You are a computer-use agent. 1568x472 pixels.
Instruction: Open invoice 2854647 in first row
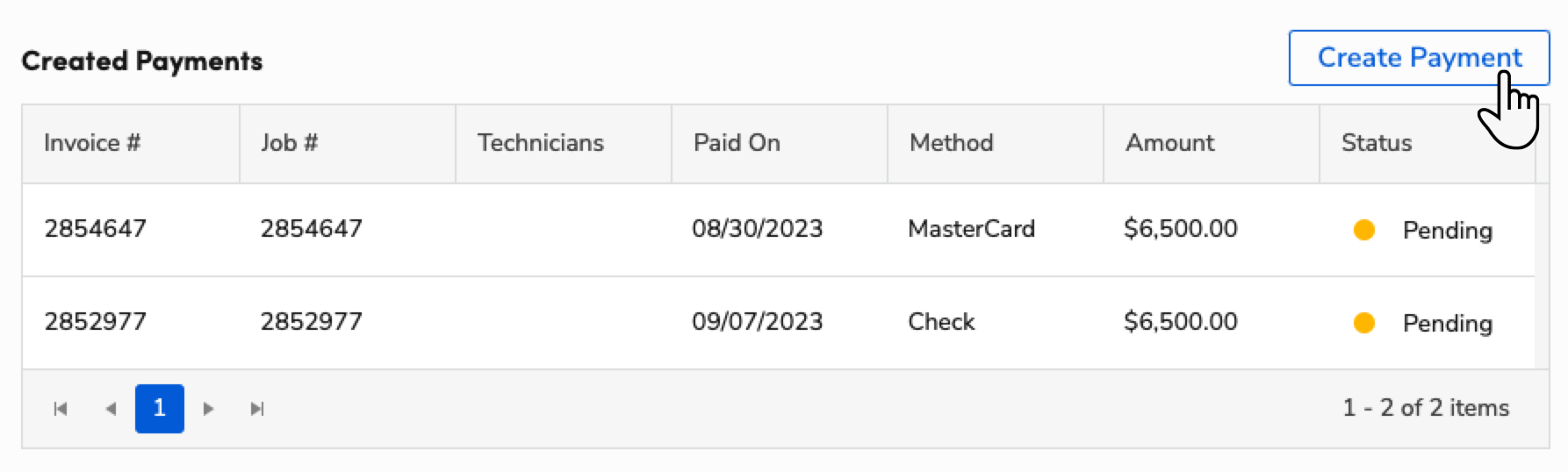pyautogui.click(x=95, y=229)
